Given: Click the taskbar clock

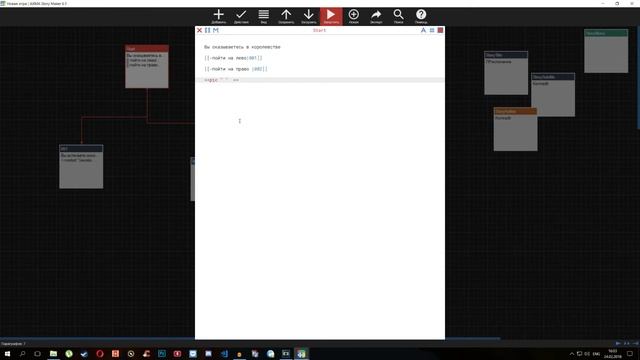Looking at the screenshot, I should (613, 354).
